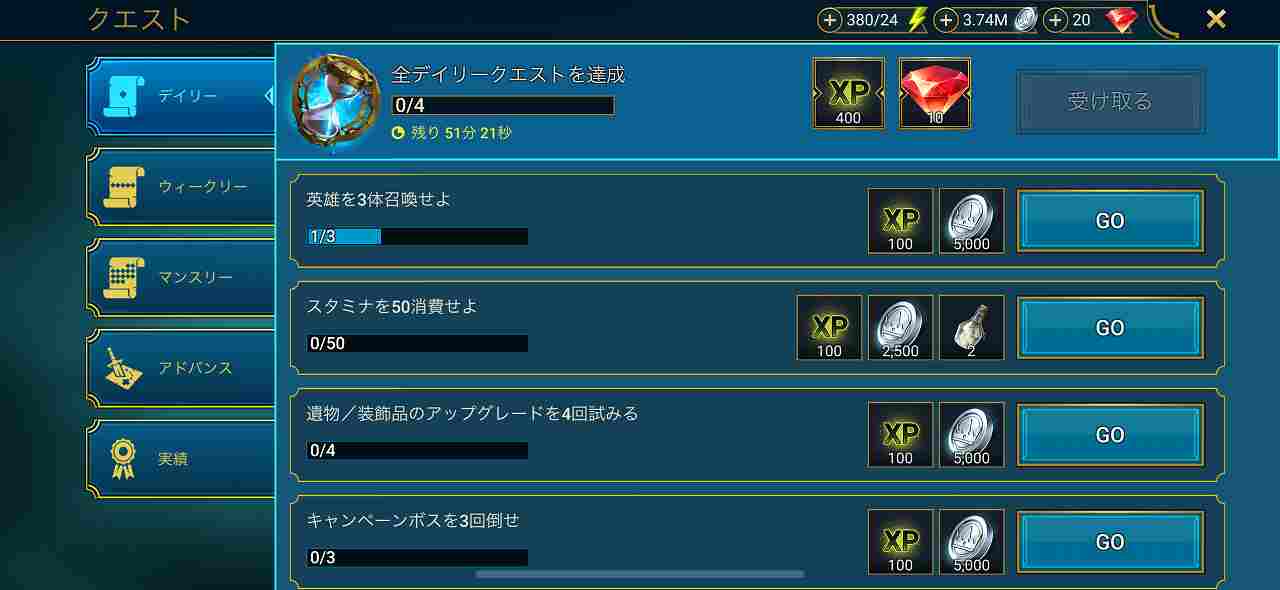The image size is (1280, 590).
Task: Click the 400 XP reward icon
Action: pos(849,94)
